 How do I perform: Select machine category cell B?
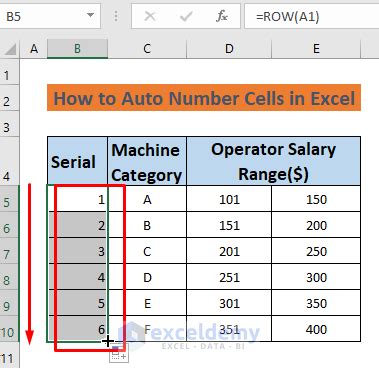pyautogui.click(x=147, y=225)
